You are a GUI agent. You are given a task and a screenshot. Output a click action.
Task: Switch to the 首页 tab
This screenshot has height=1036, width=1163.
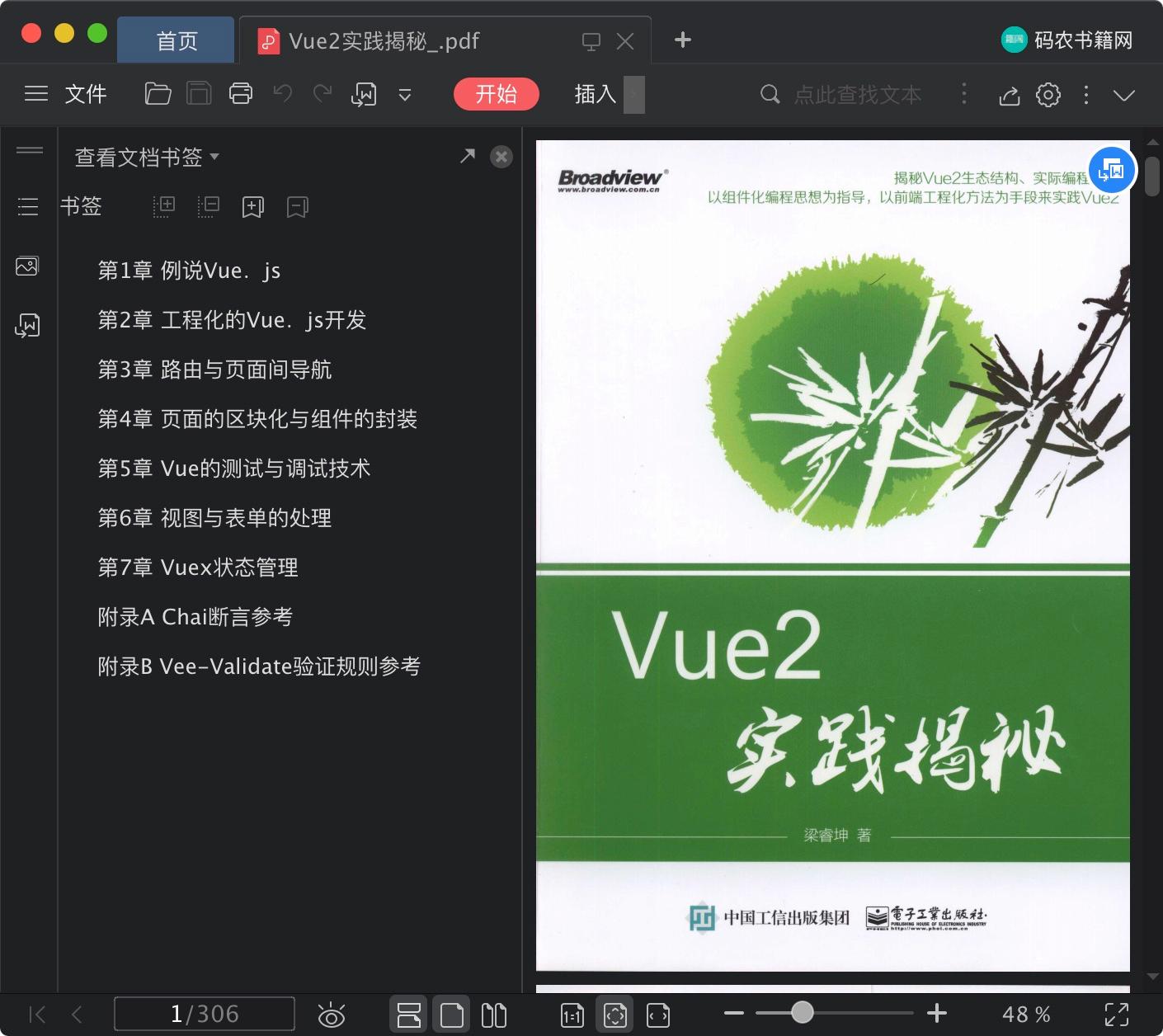coord(177,41)
